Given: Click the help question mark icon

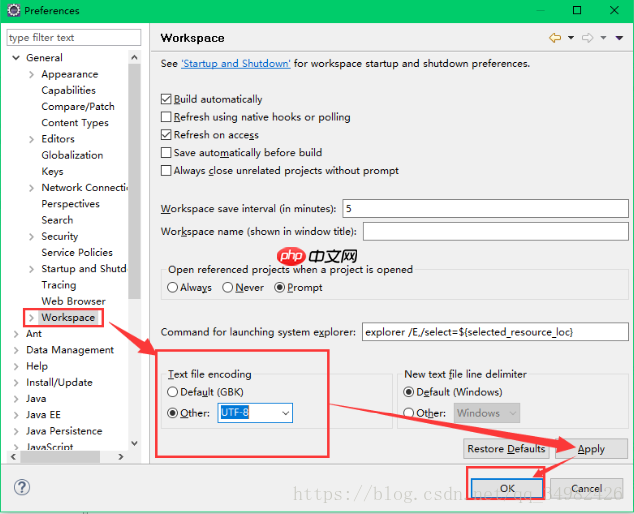Looking at the screenshot, I should tap(22, 487).
